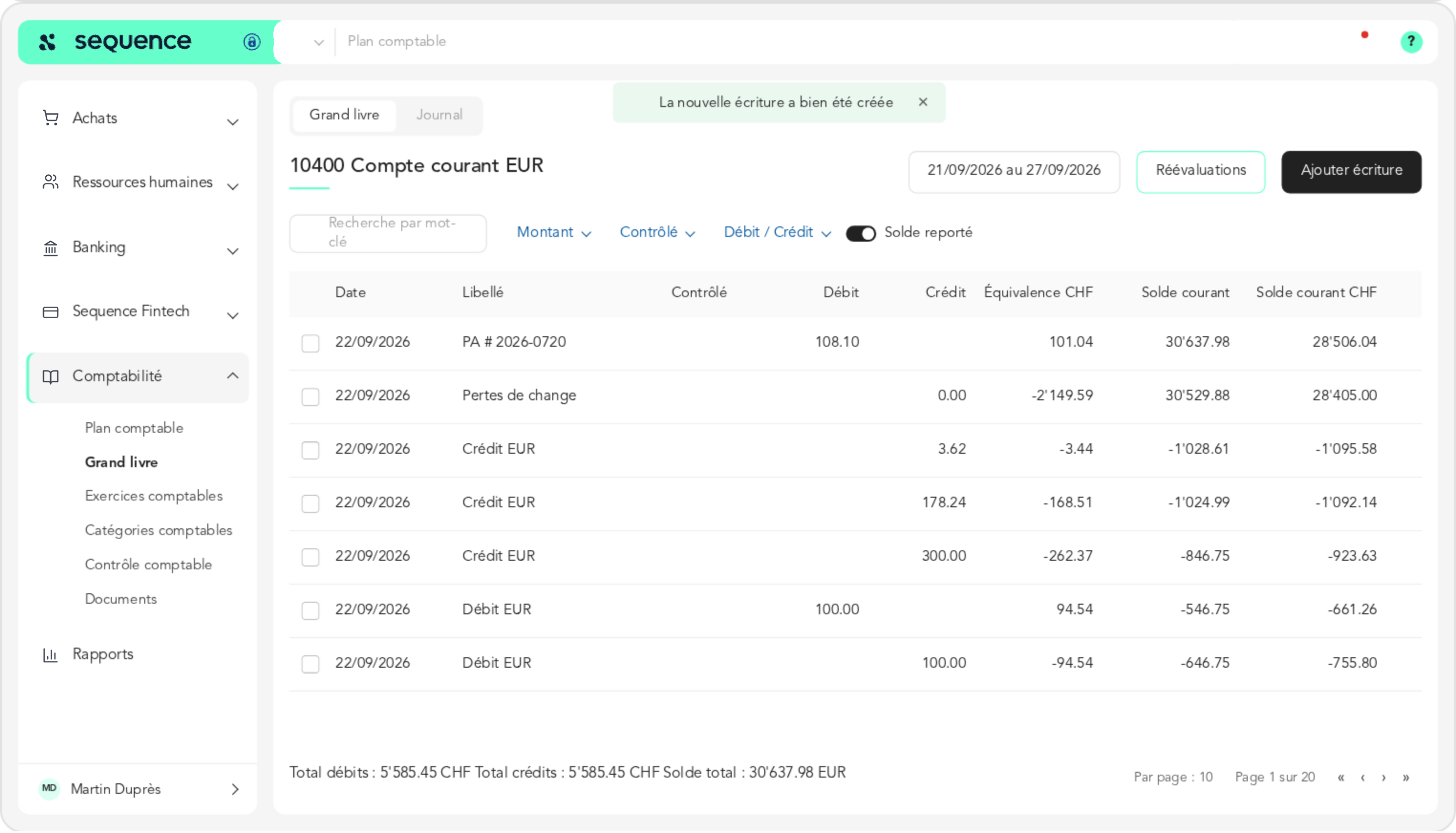Click the MD user avatar

[x=49, y=789]
